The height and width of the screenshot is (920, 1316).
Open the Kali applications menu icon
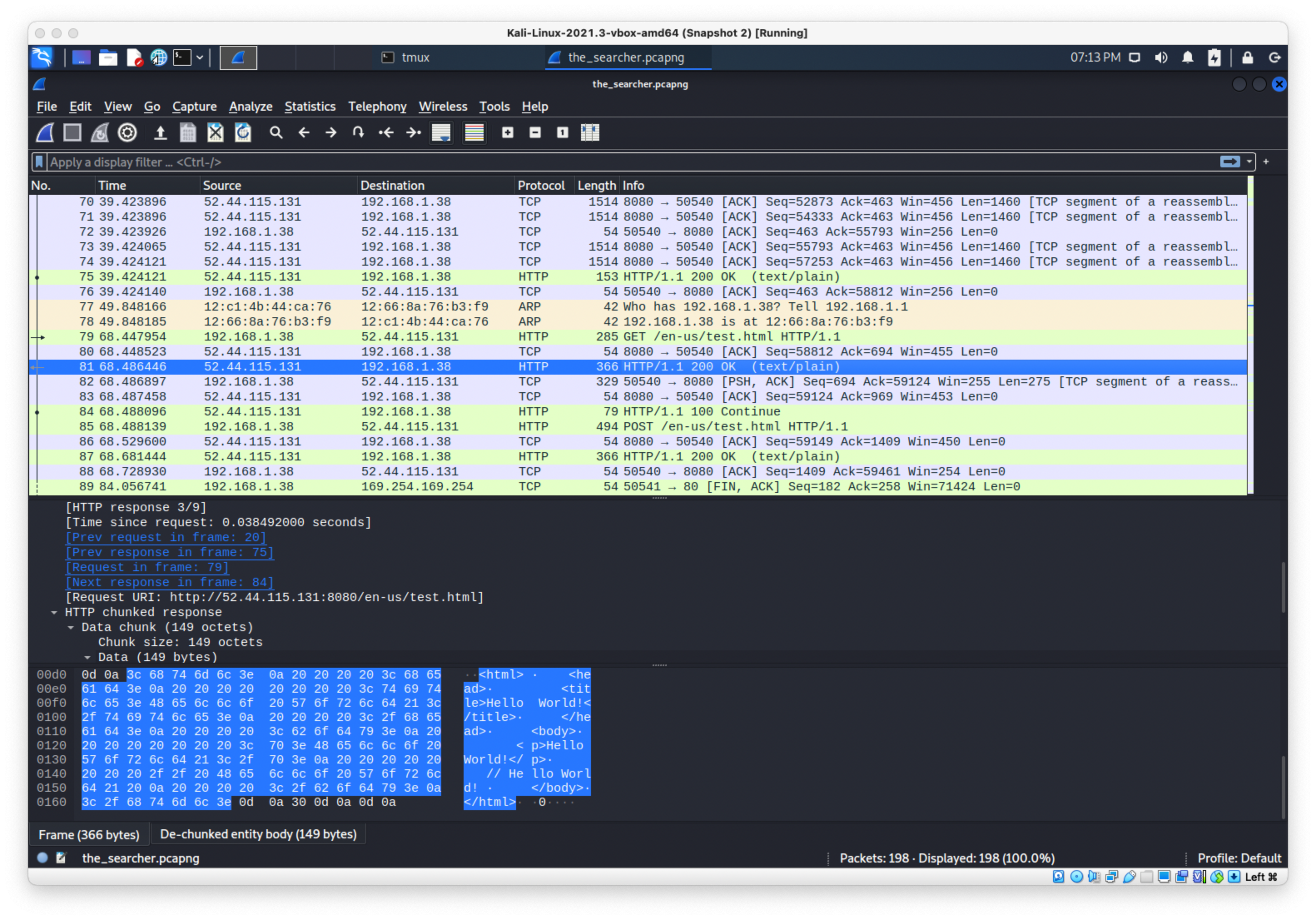(x=42, y=57)
